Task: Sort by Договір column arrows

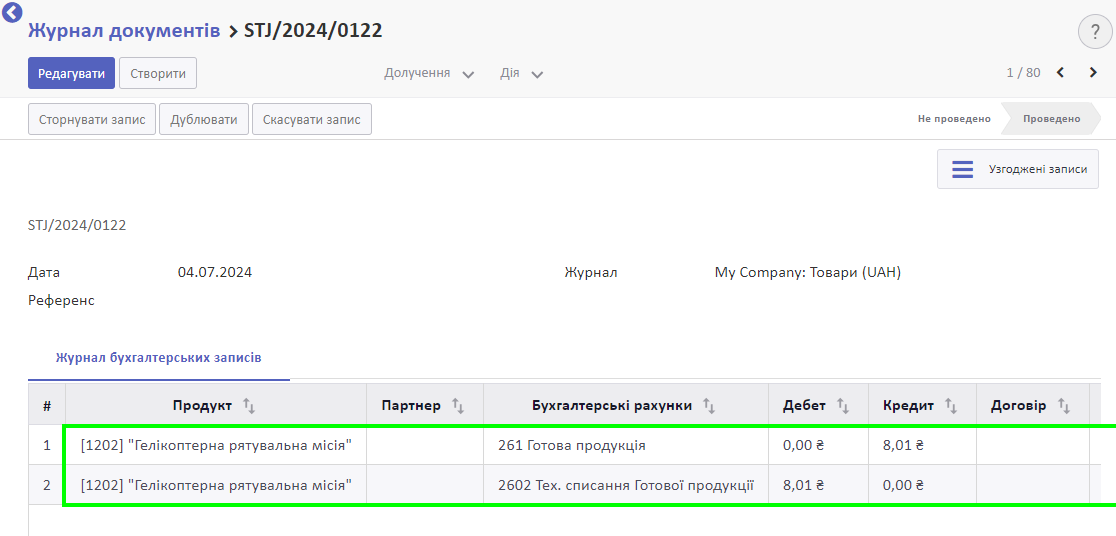Action: [x=1064, y=406]
